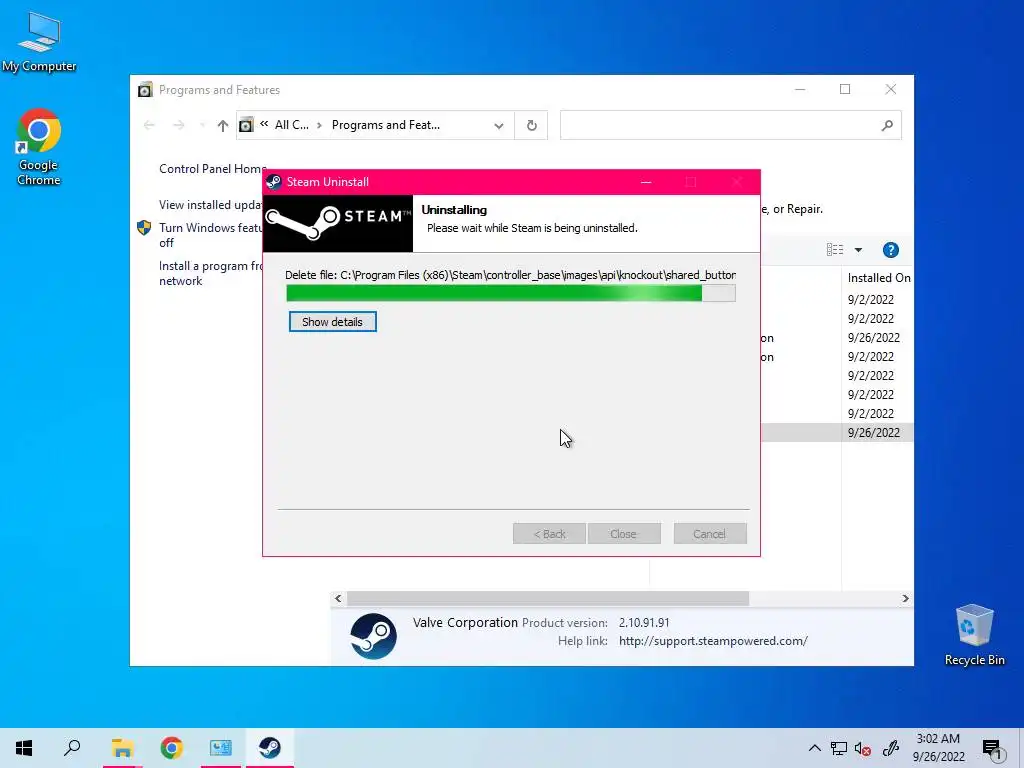Click the uninstall progress bar
The width and height of the screenshot is (1024, 768).
click(511, 293)
